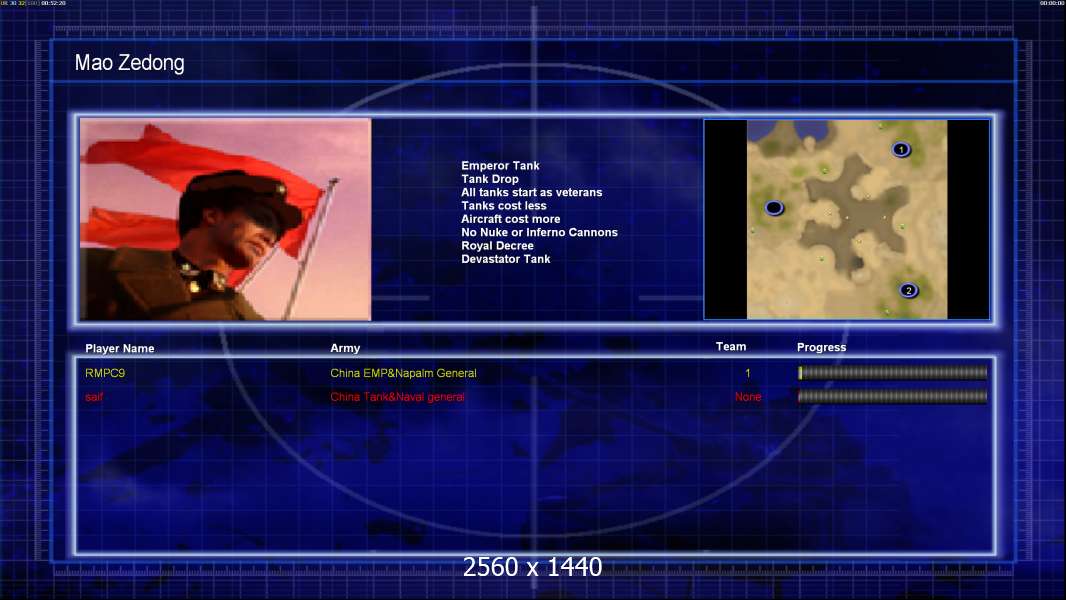
Task: Click the 'Tanks cost less' line
Action: 504,205
